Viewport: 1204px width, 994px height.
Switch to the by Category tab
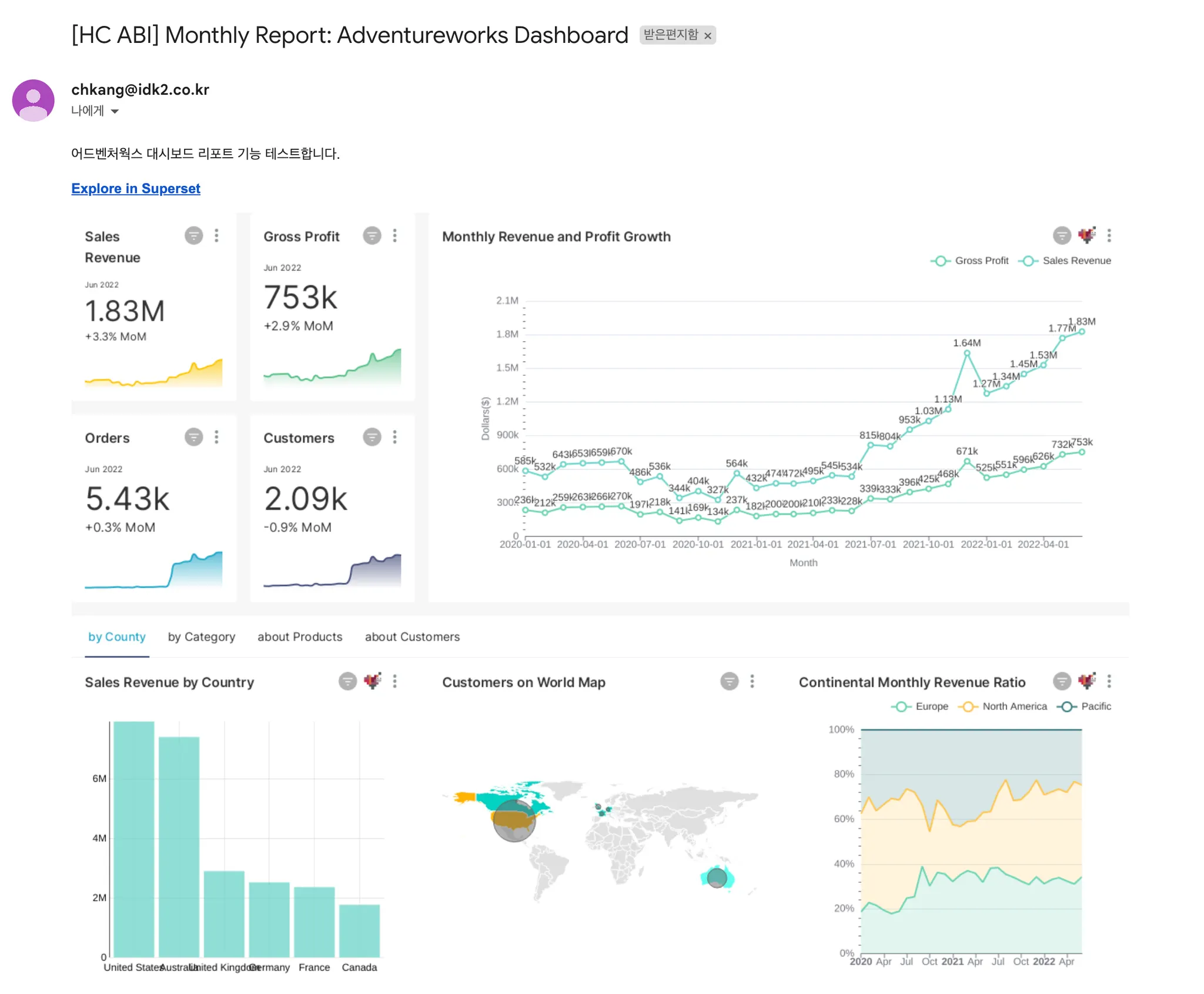(201, 637)
